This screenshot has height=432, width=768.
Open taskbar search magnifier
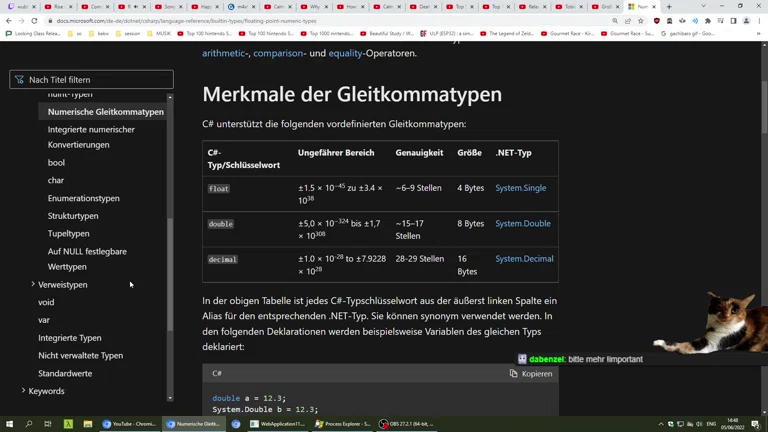tap(28, 424)
